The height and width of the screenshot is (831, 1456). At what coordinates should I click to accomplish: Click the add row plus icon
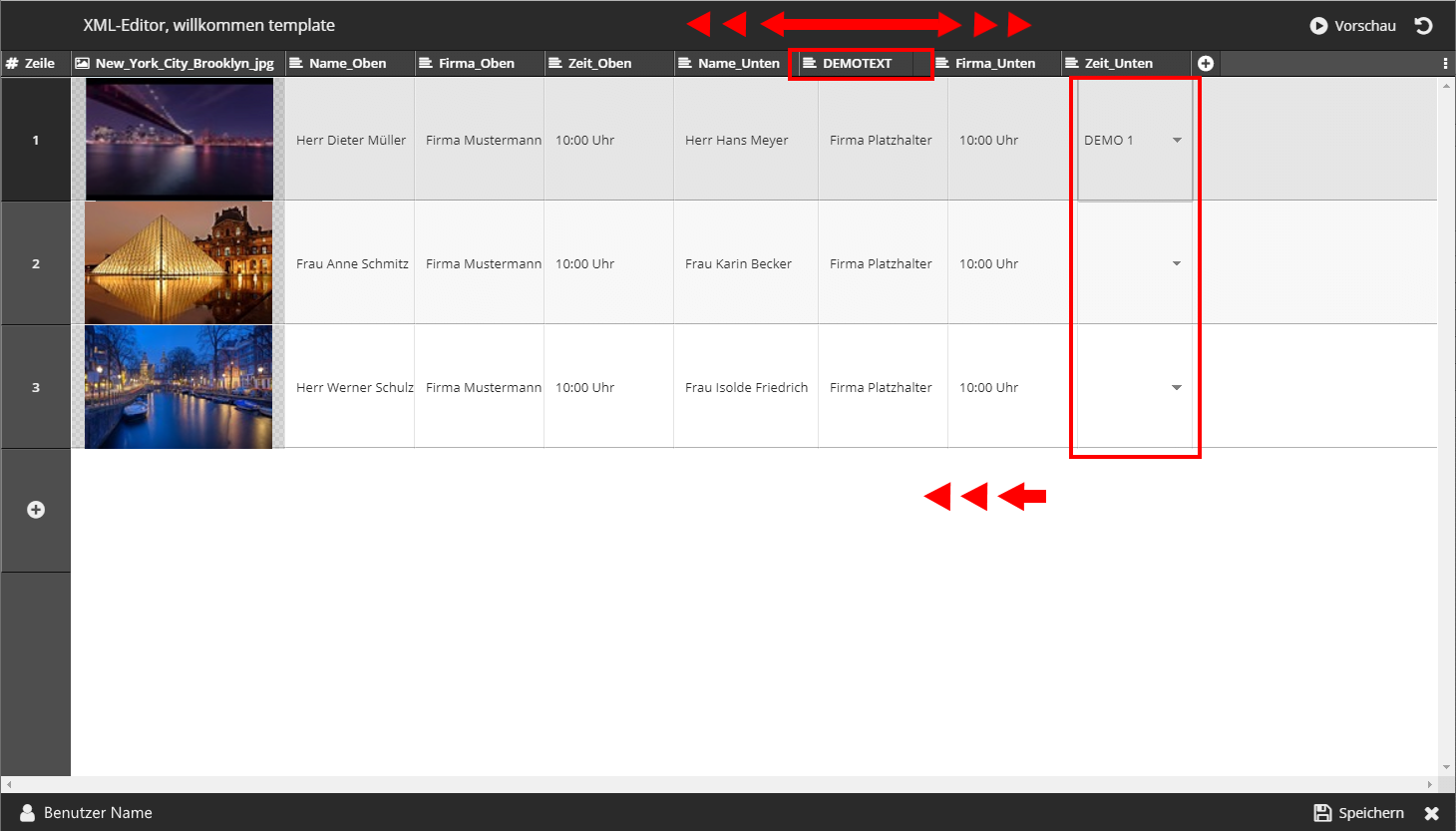[x=36, y=510]
